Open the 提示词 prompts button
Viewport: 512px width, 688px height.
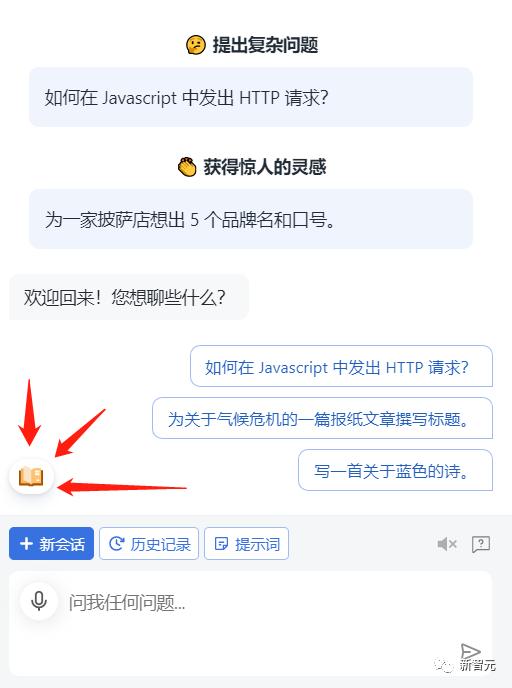(x=247, y=544)
